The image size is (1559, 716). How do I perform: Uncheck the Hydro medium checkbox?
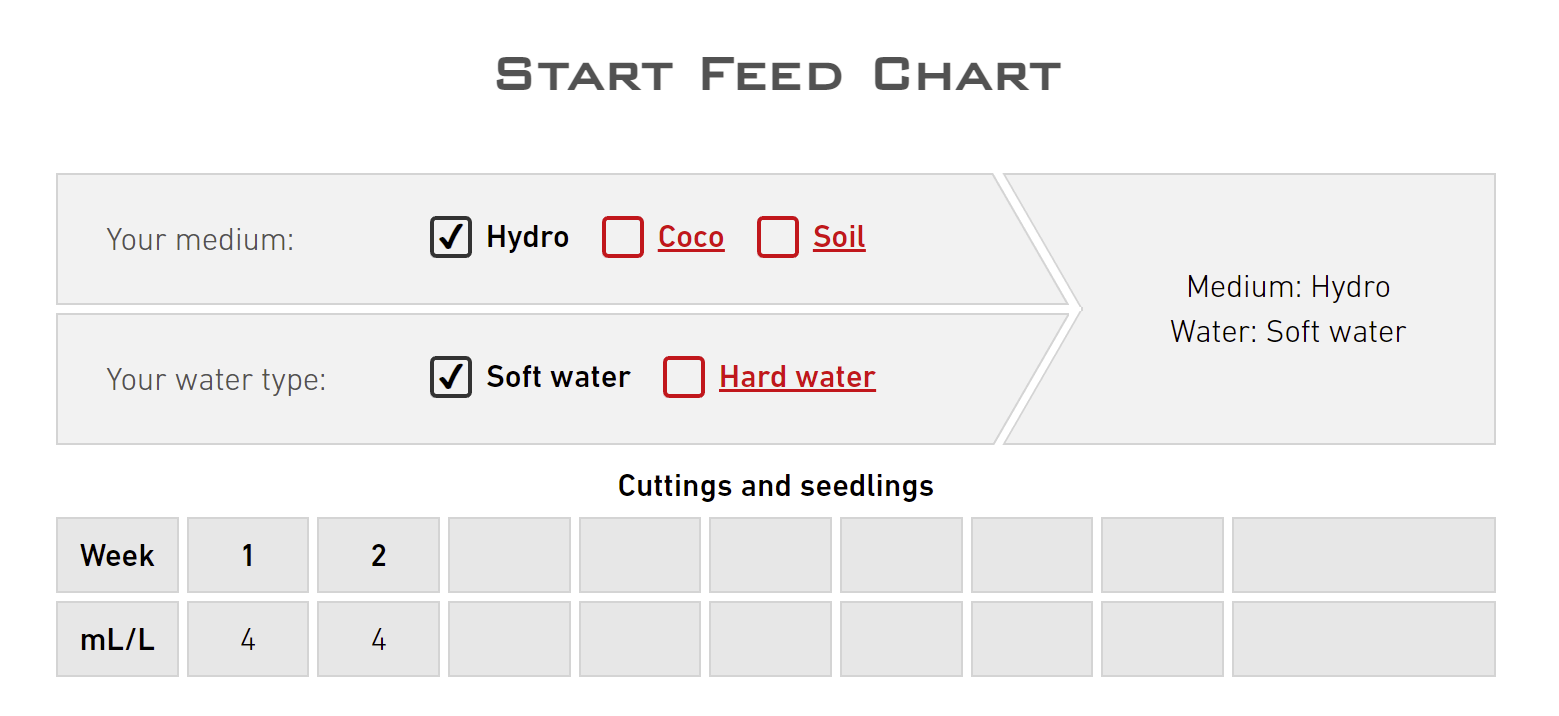tap(451, 237)
